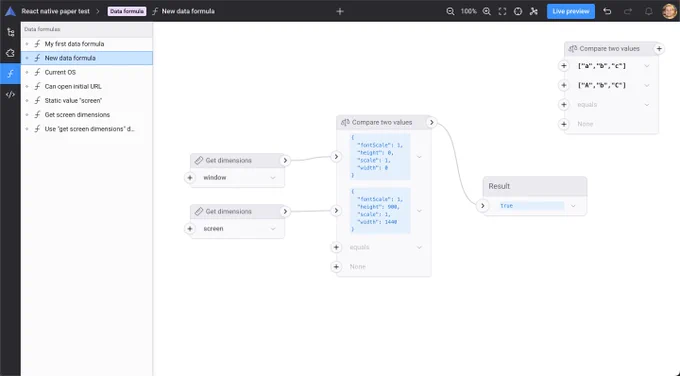
Task: Click plus beside equals in top-right node
Action: (x=564, y=105)
